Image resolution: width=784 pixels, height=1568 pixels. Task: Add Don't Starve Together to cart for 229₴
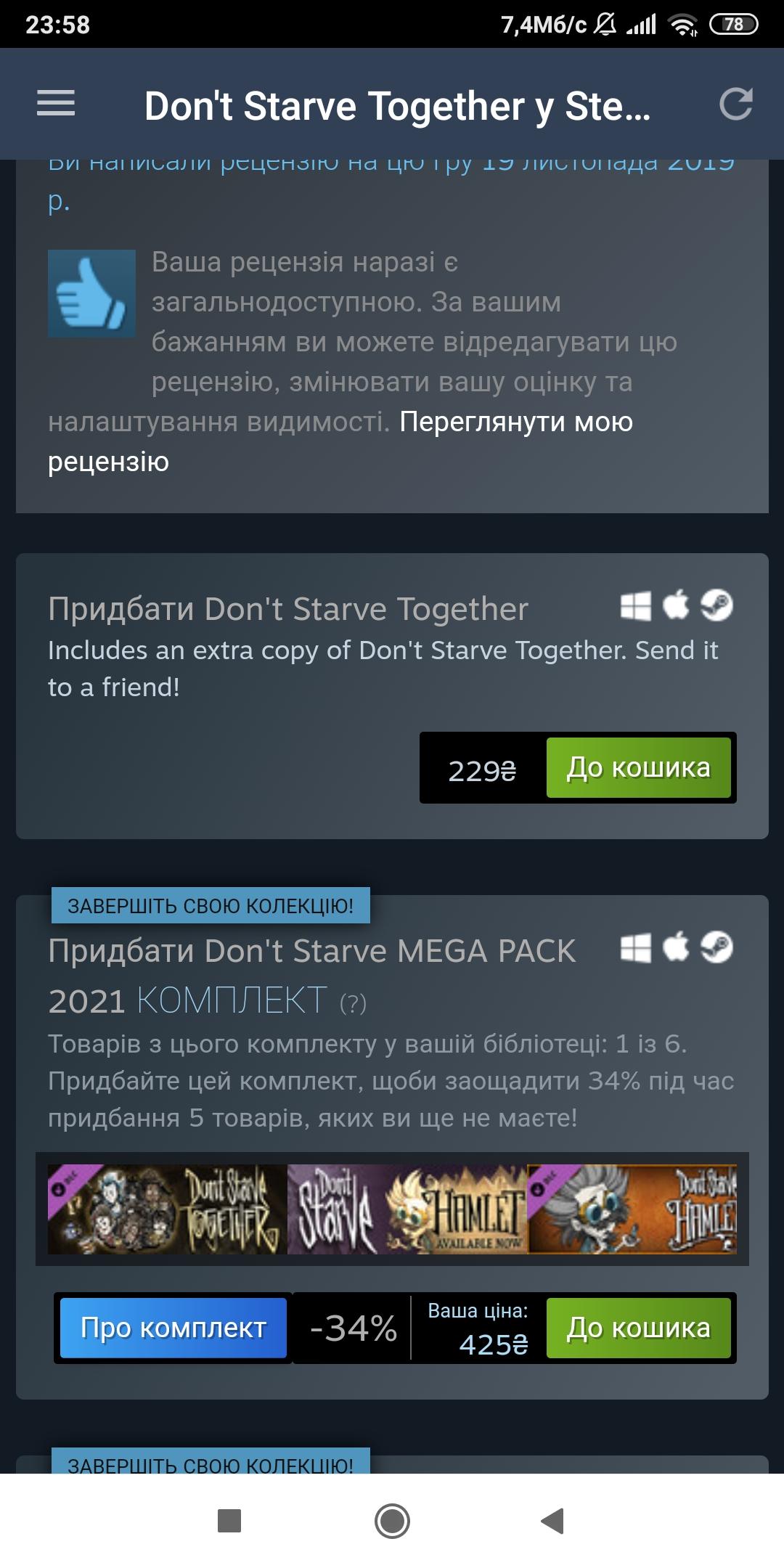639,767
